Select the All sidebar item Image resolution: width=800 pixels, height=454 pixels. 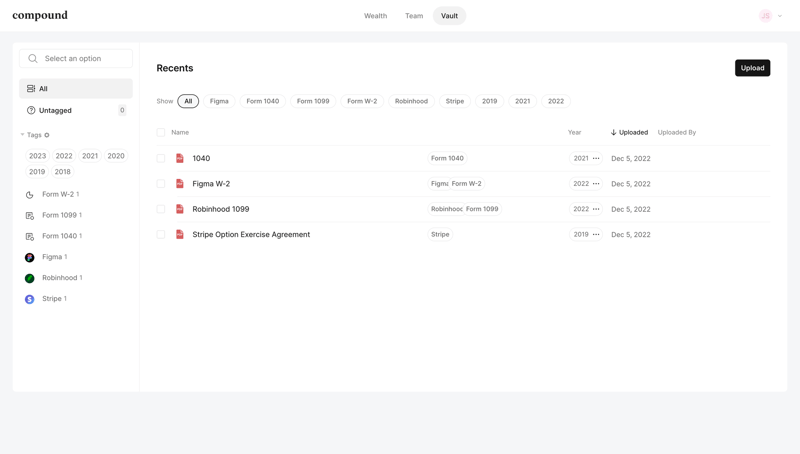point(76,89)
